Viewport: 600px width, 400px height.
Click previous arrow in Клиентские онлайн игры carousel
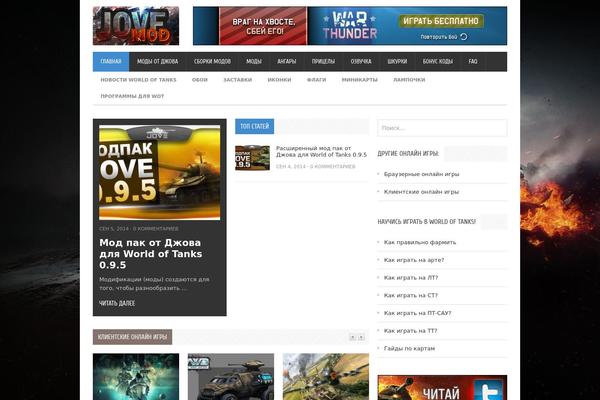pos(352,337)
